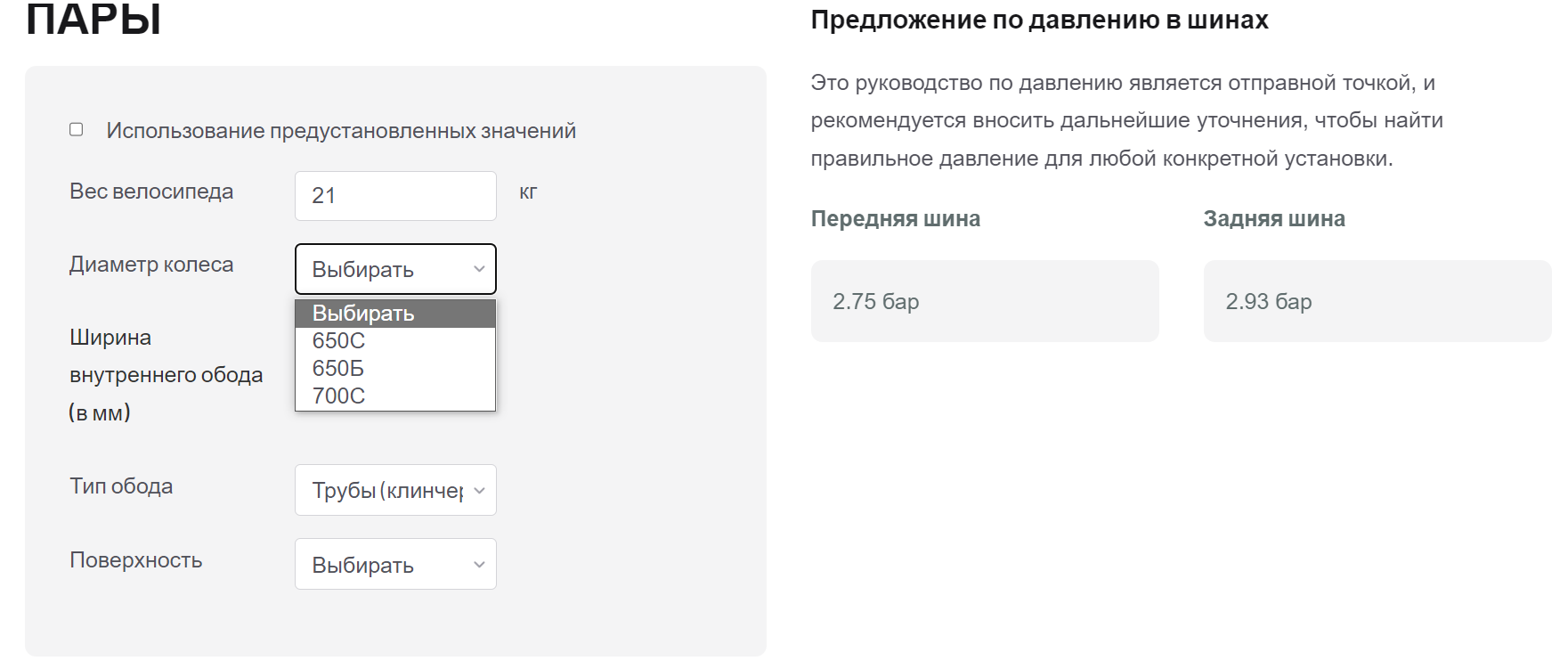Pick 700C in the wheel diameter list
The image size is (1568, 669).
[339, 396]
